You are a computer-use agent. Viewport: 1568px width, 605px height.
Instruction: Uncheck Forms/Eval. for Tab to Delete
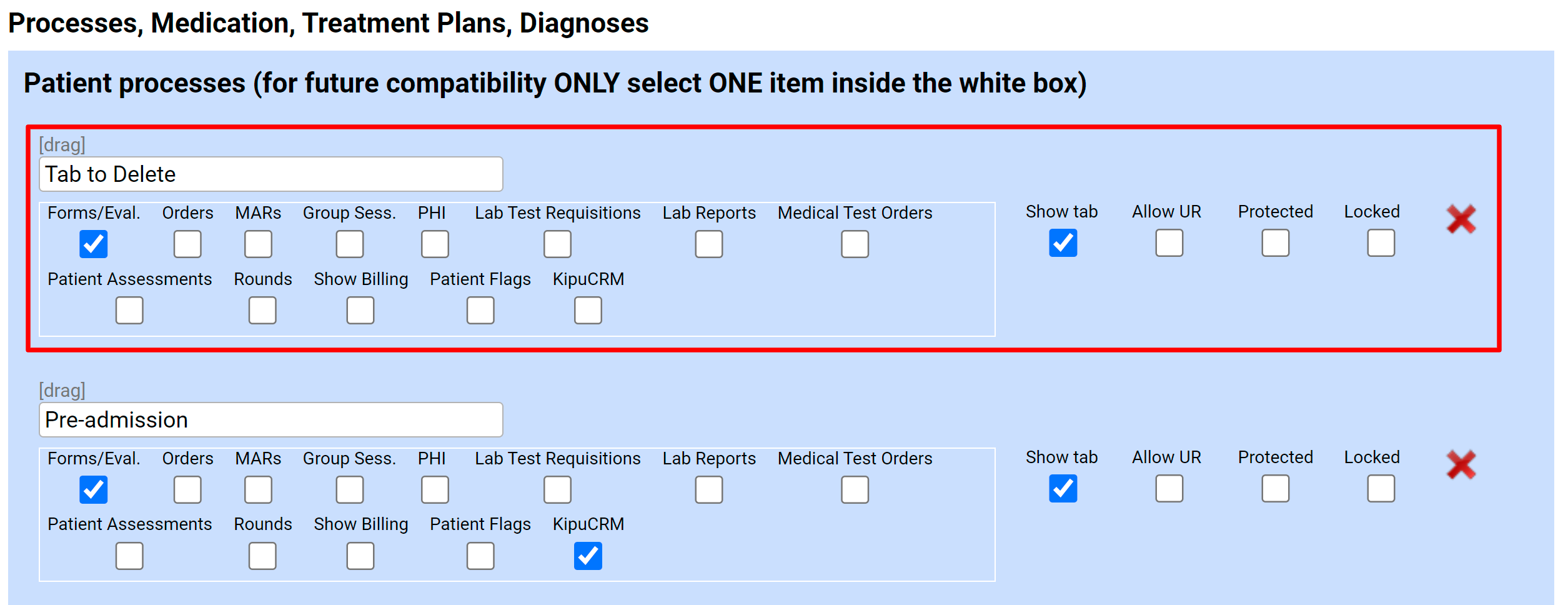[x=93, y=245]
